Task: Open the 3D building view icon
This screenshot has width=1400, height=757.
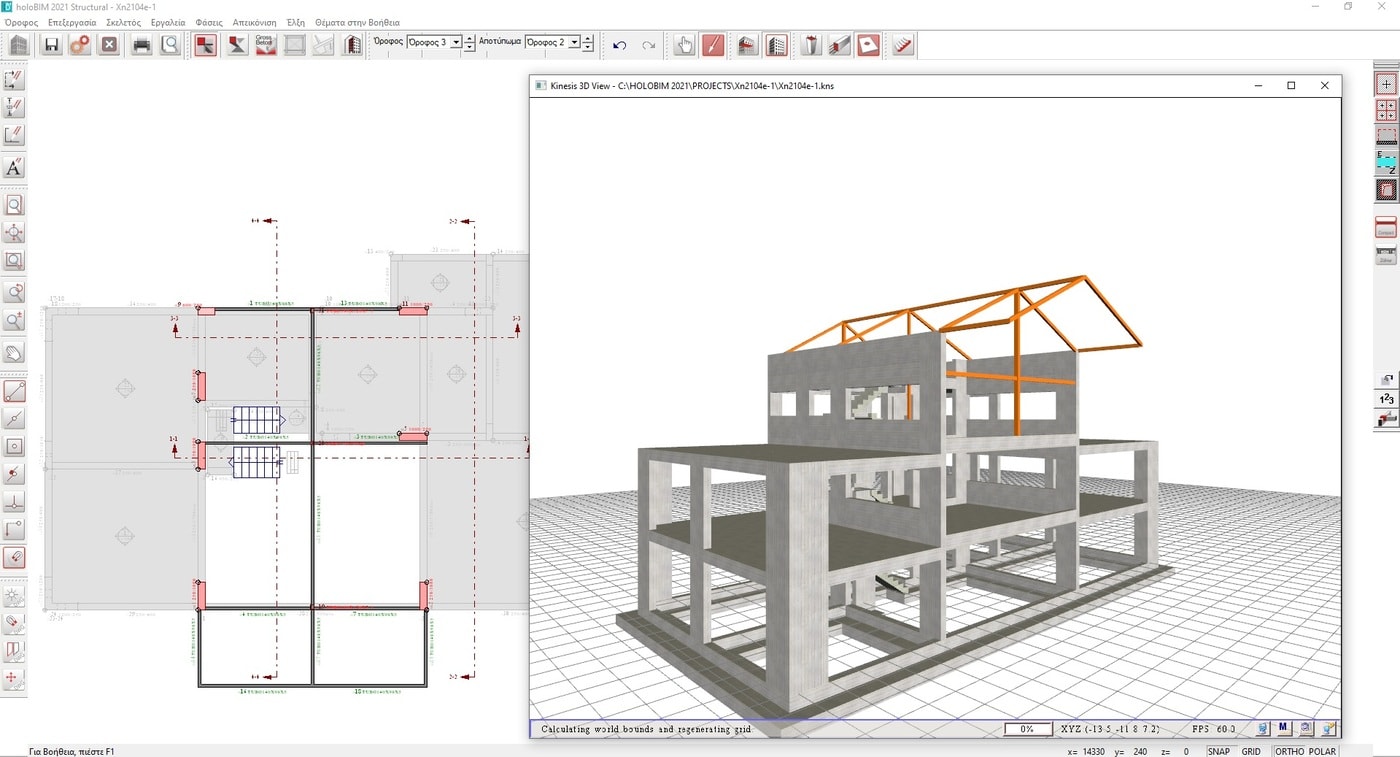Action: [x=777, y=45]
